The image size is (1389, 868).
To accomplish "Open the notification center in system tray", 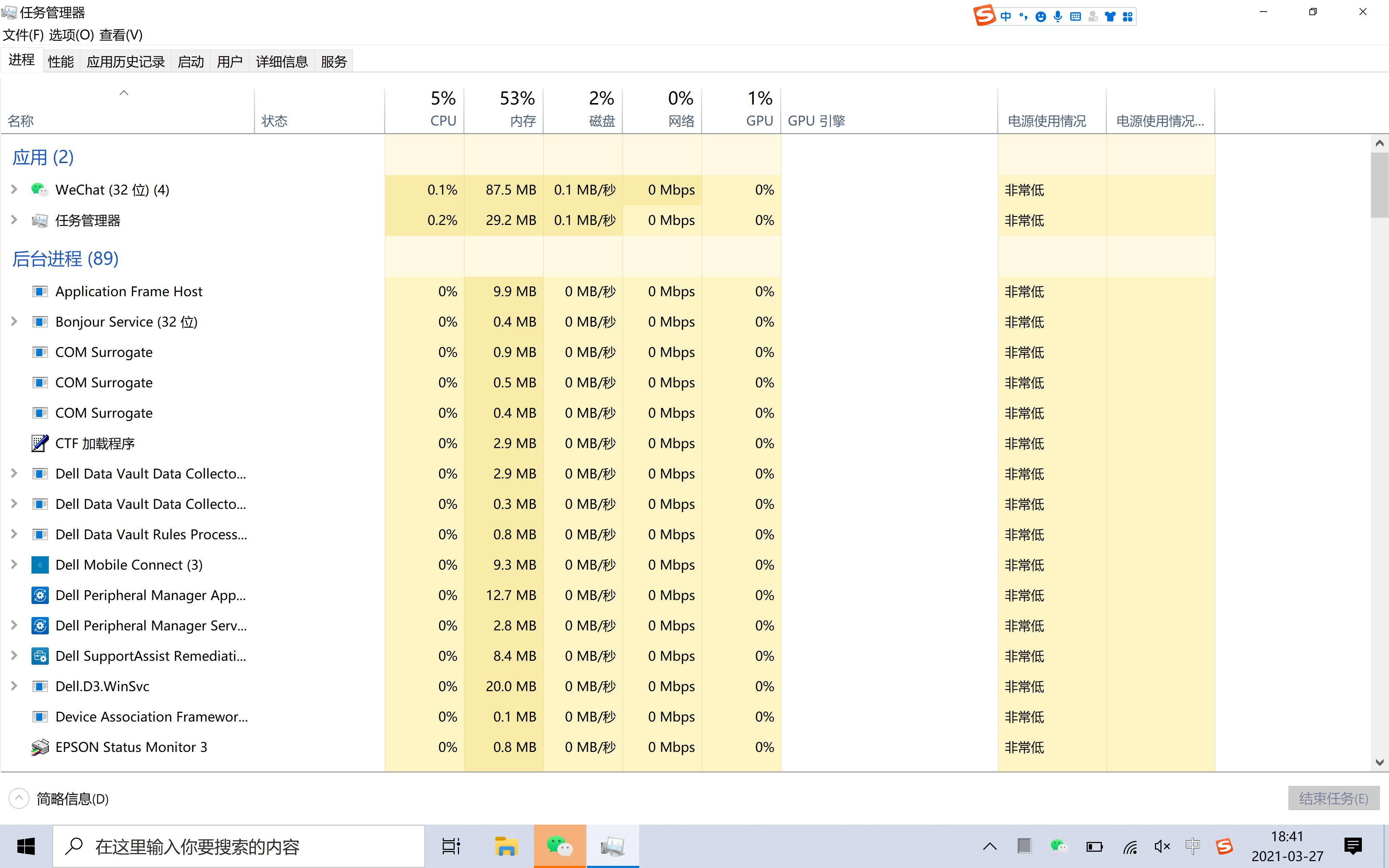I will (1354, 846).
